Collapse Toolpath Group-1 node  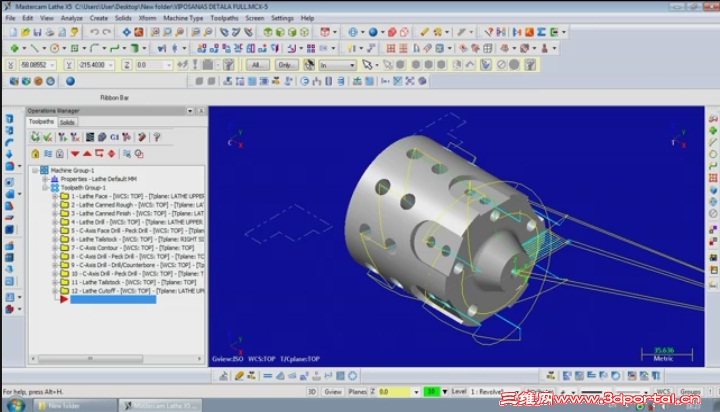[x=45, y=188]
